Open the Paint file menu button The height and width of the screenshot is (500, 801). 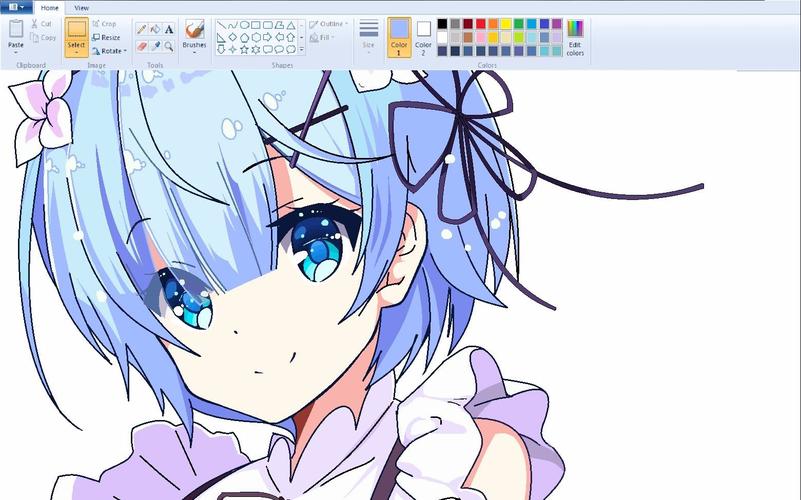click(16, 7)
